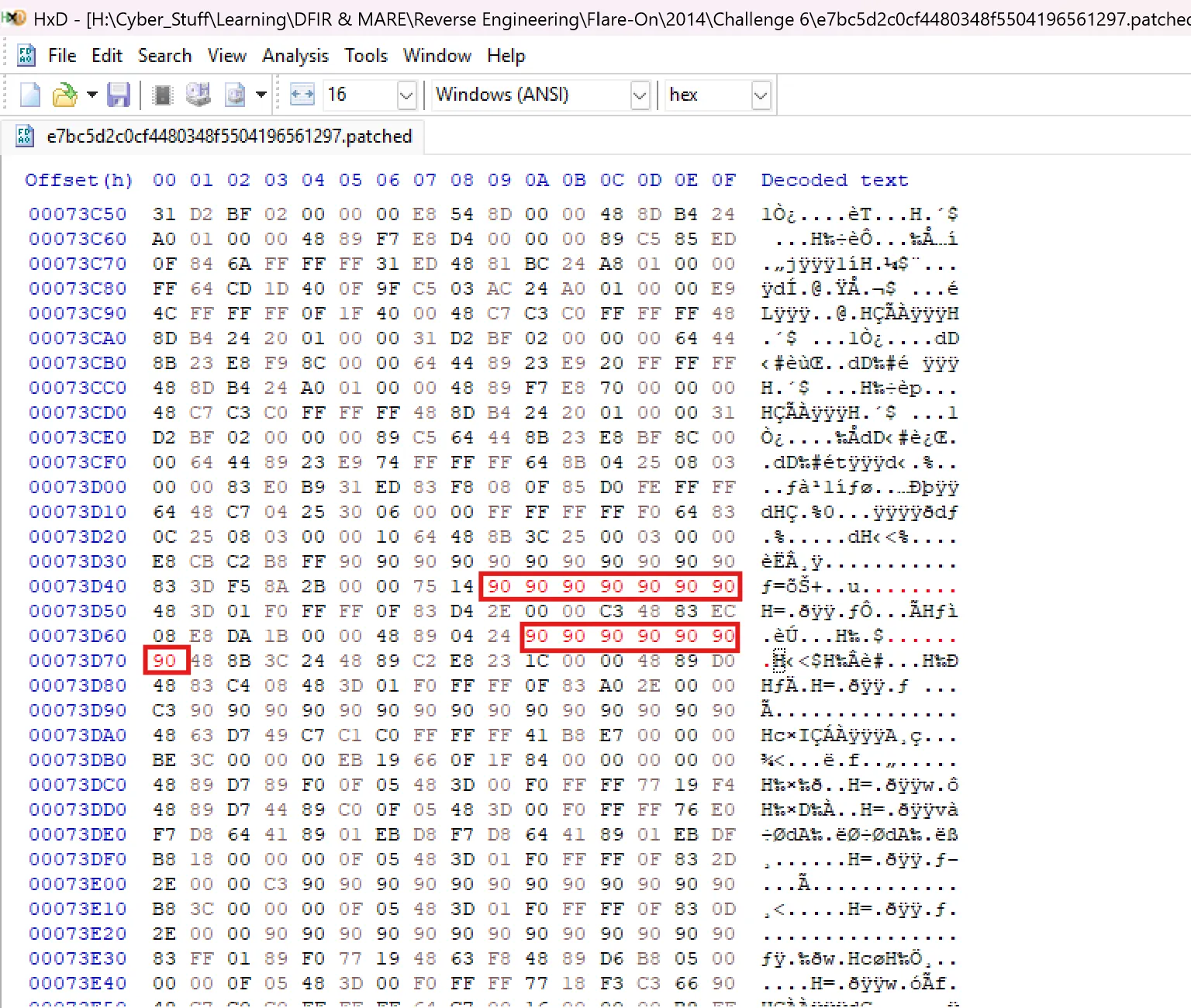Save the patched file via Save icon

pyautogui.click(x=119, y=95)
